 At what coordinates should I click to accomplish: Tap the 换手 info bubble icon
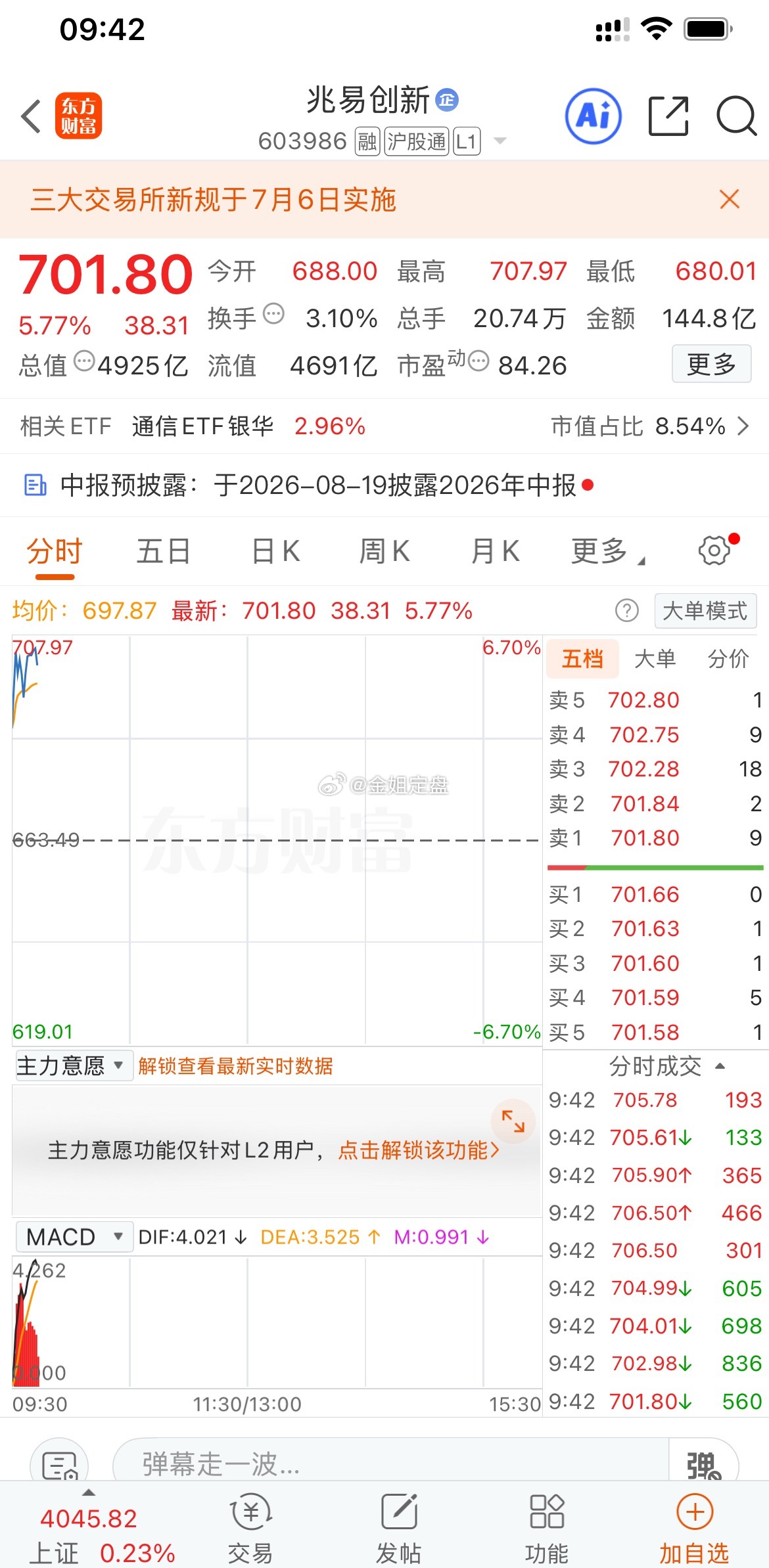[x=273, y=314]
